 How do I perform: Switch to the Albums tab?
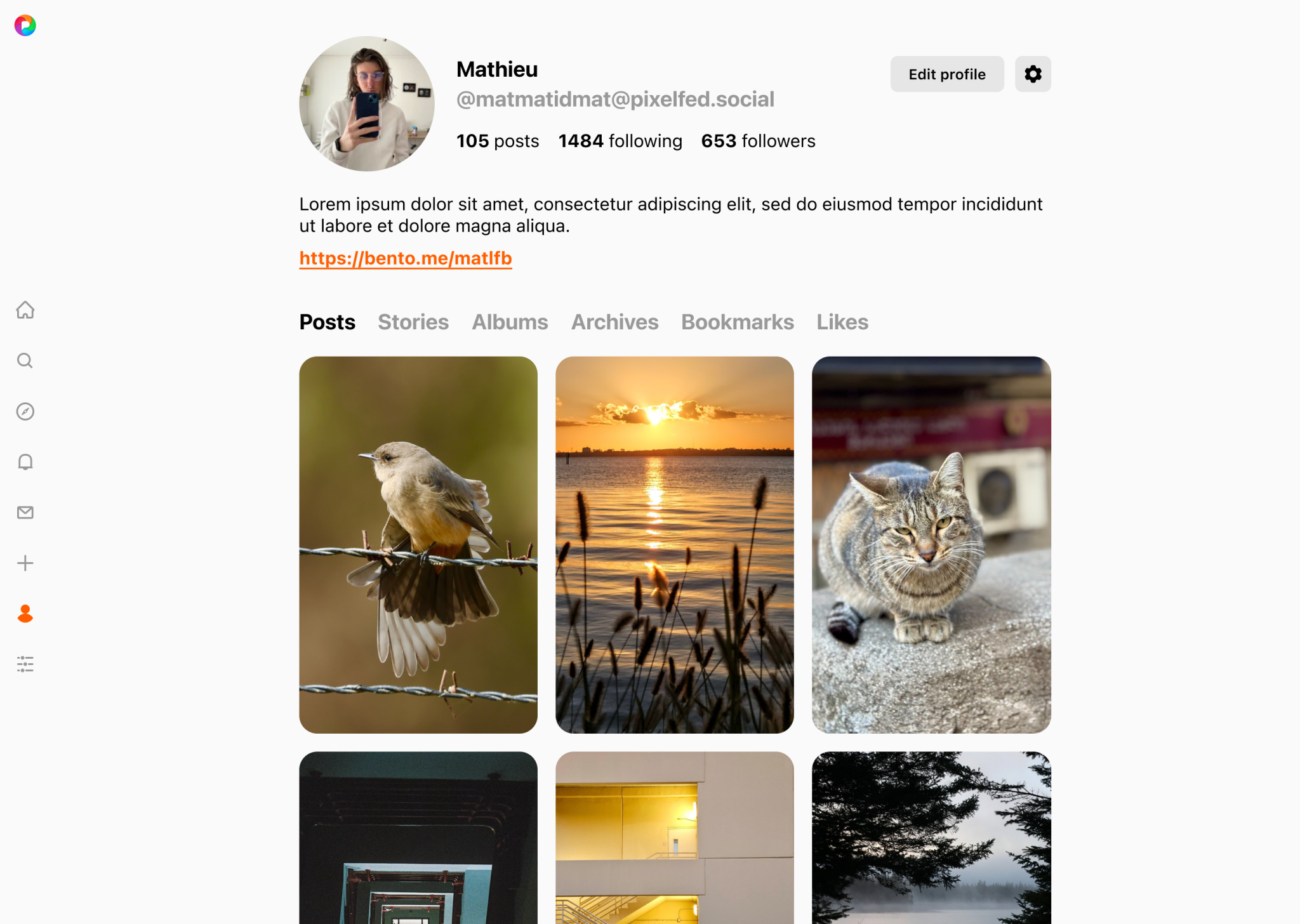click(510, 322)
